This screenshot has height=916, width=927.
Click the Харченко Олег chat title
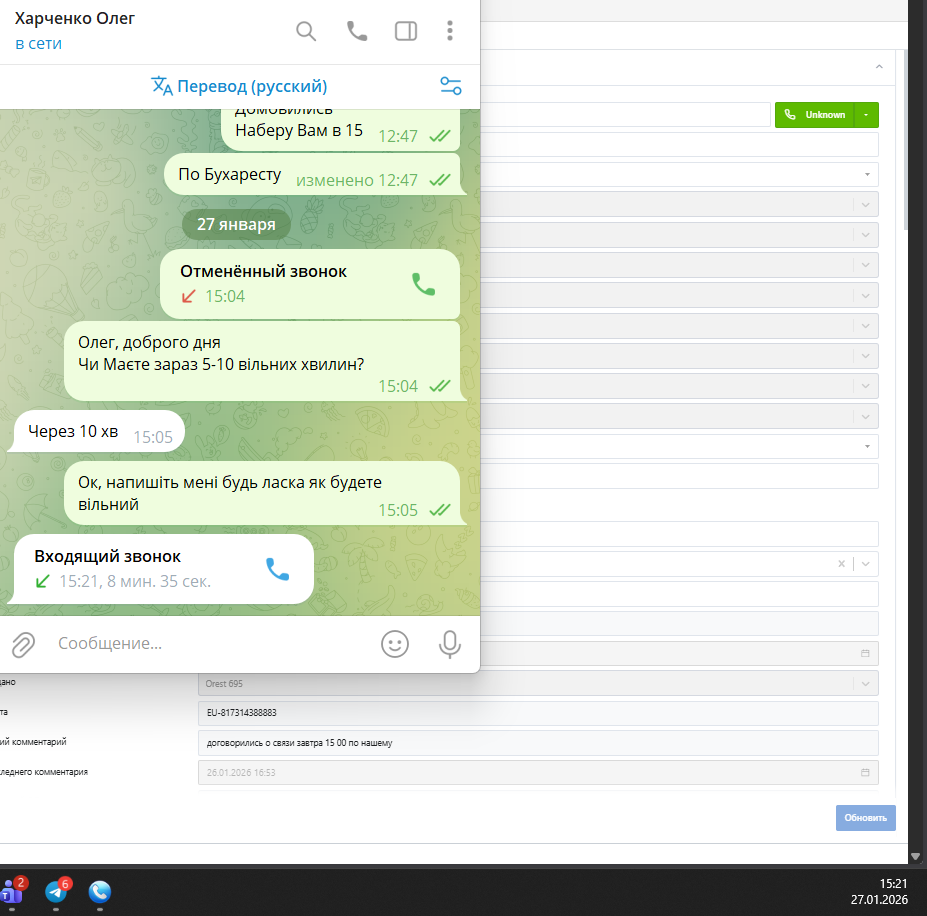pyautogui.click(x=74, y=18)
